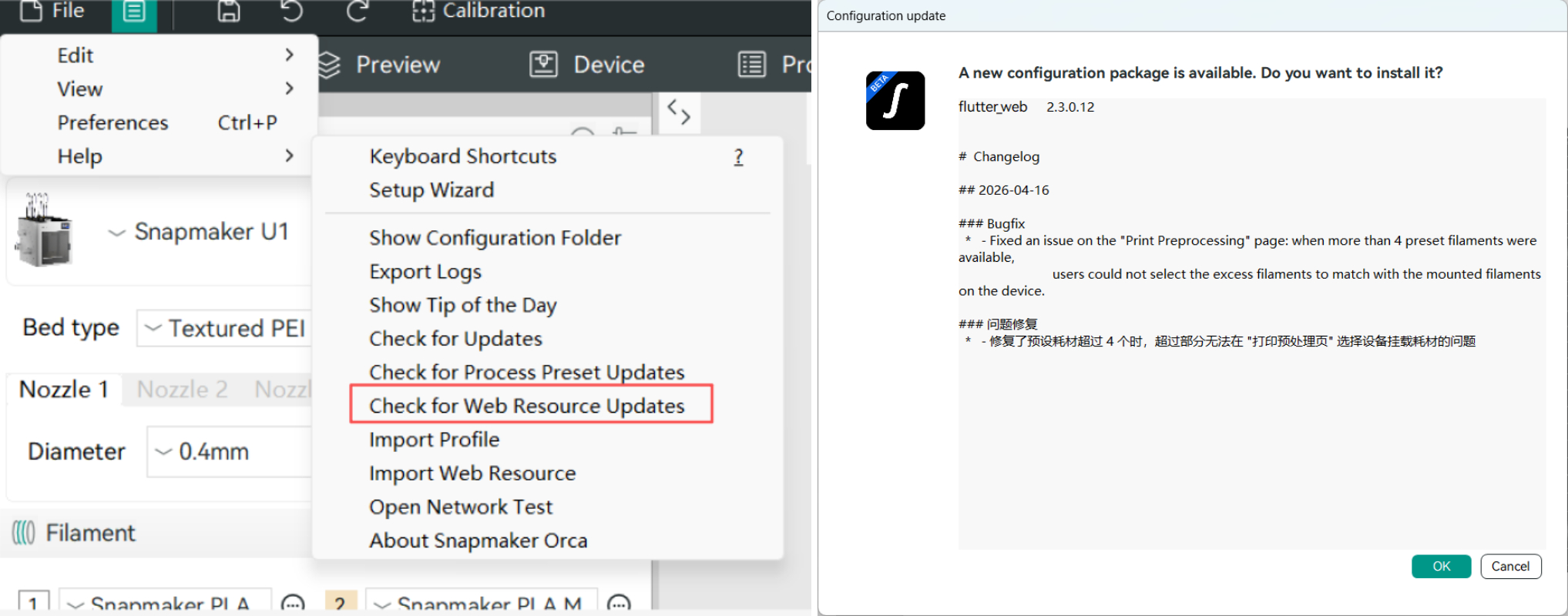Switch to the Nozzle 2 tab
The width and height of the screenshot is (1568, 616).
click(x=182, y=390)
